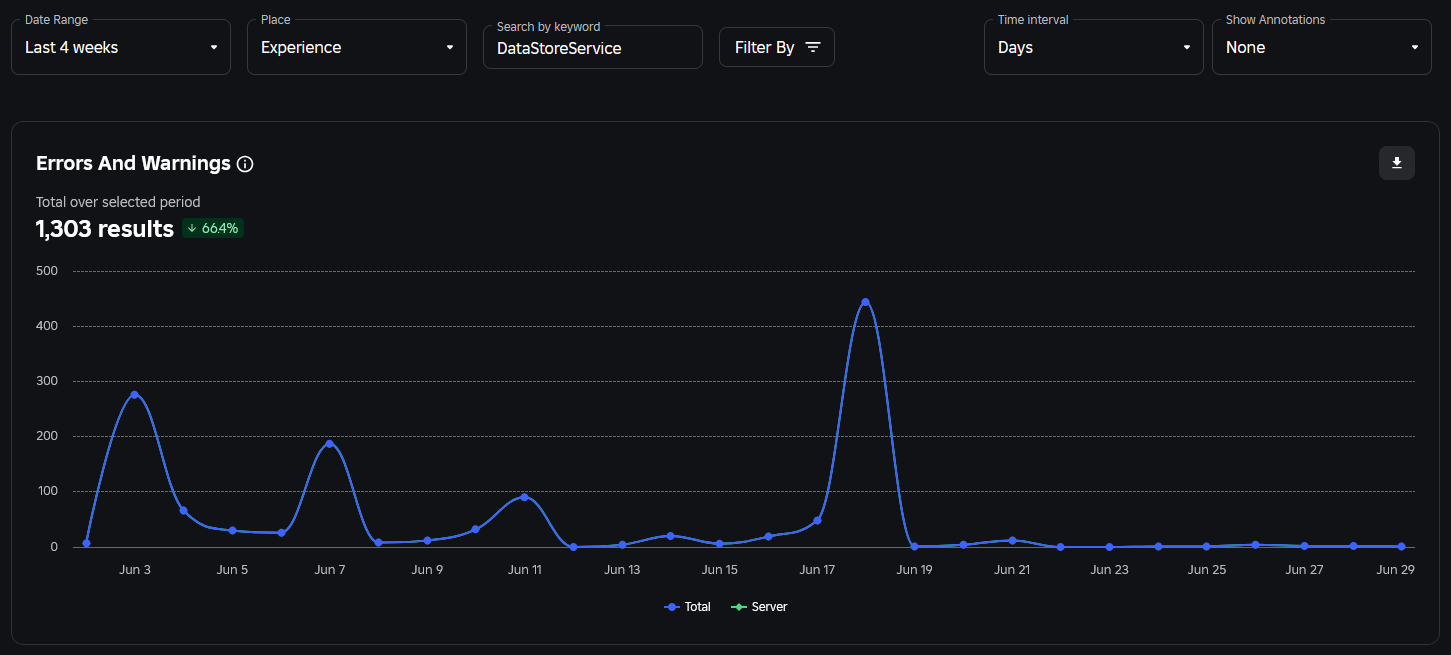The image size is (1451, 655).
Task: Click the Jun 19 axis label
Action: 914,570
